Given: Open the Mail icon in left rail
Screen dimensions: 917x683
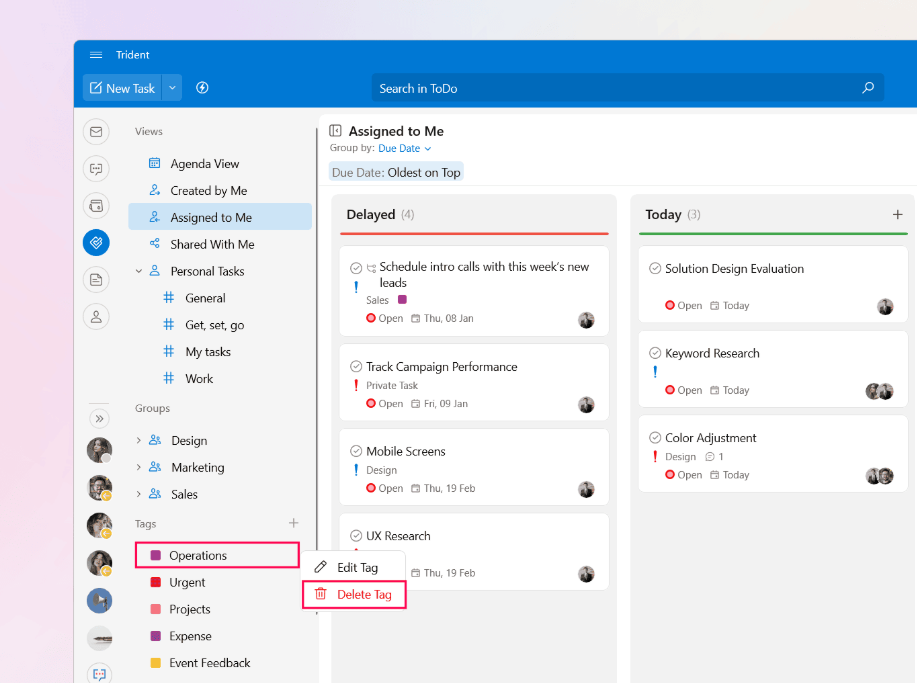Looking at the screenshot, I should pyautogui.click(x=96, y=132).
